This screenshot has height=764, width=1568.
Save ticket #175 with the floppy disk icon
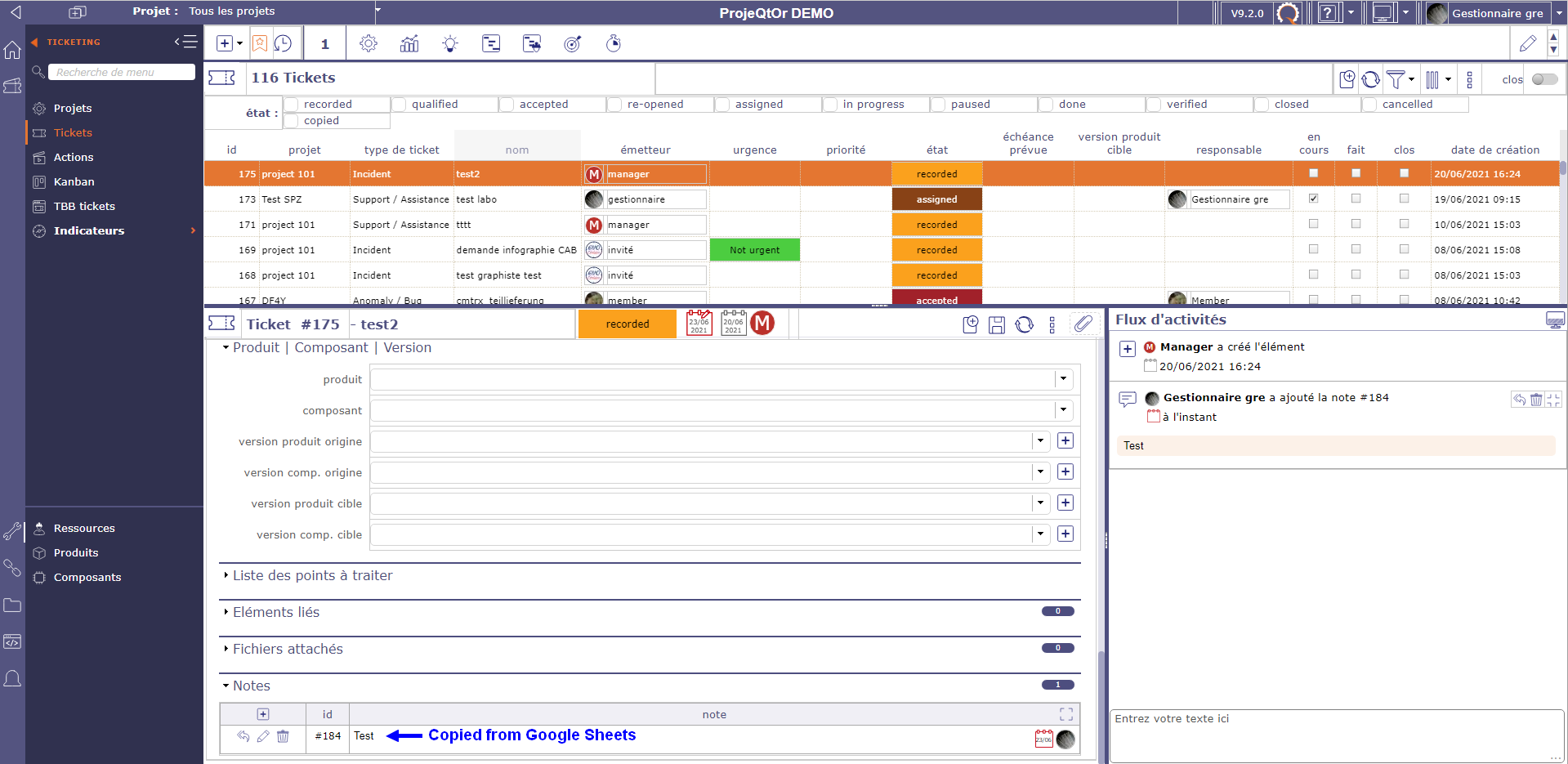pyautogui.click(x=997, y=325)
